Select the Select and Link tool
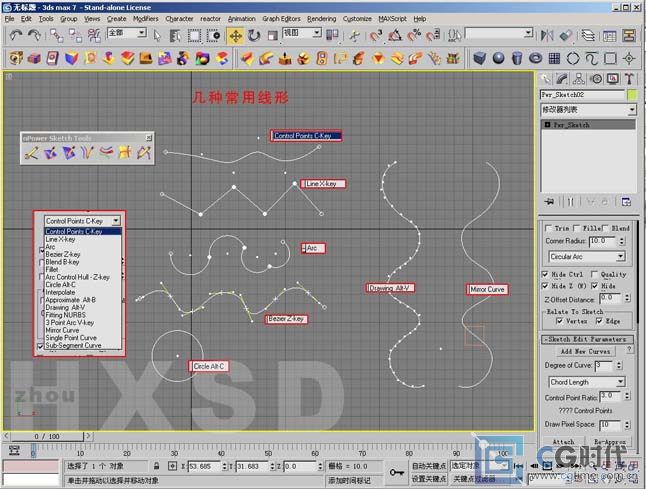 pos(56,35)
